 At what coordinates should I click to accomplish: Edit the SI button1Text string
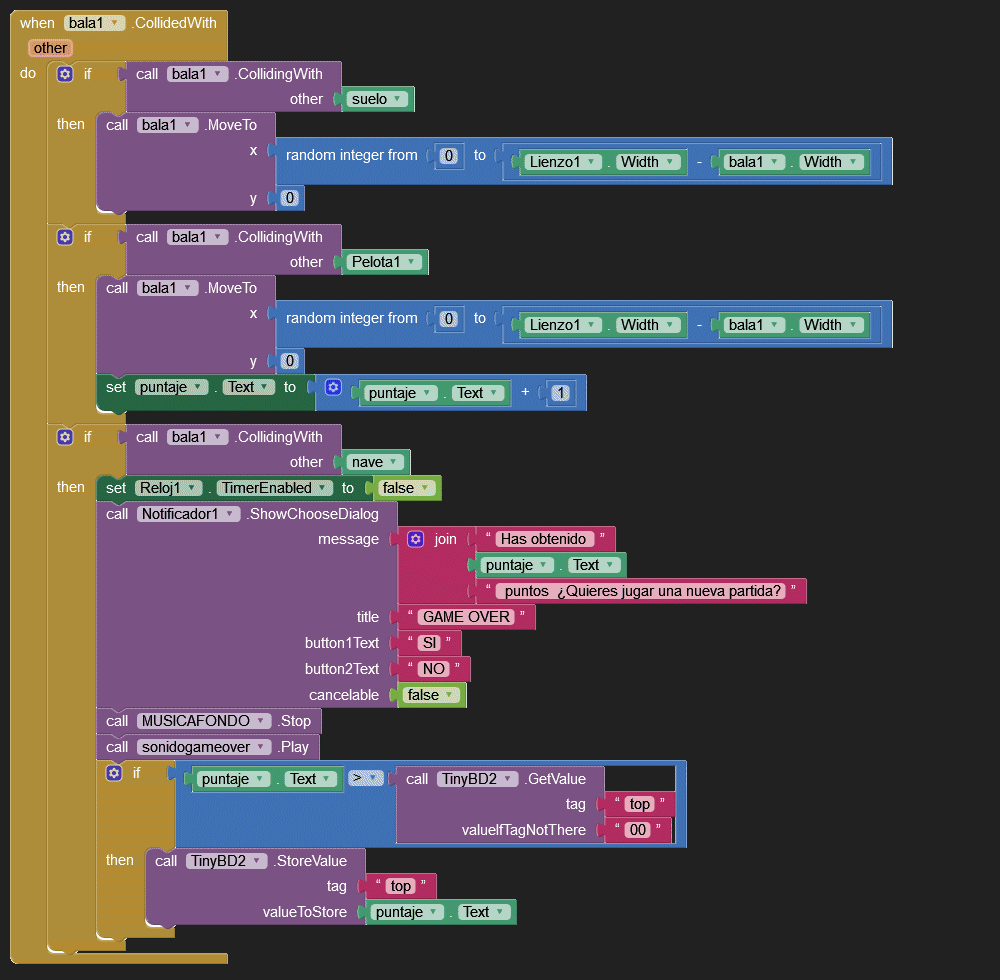coord(430,643)
